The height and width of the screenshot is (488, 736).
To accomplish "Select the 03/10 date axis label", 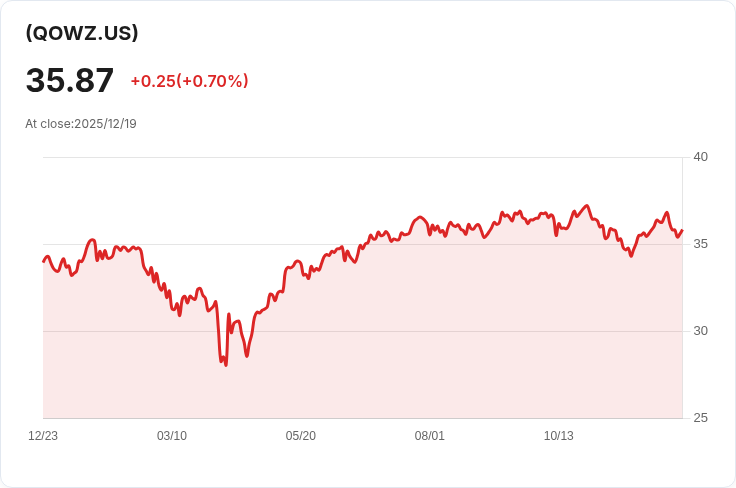I will 172,436.
